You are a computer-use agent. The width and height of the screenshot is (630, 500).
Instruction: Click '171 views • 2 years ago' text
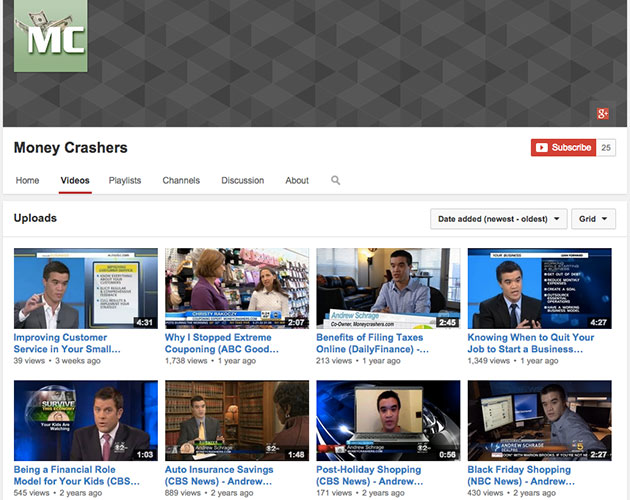click(x=360, y=493)
